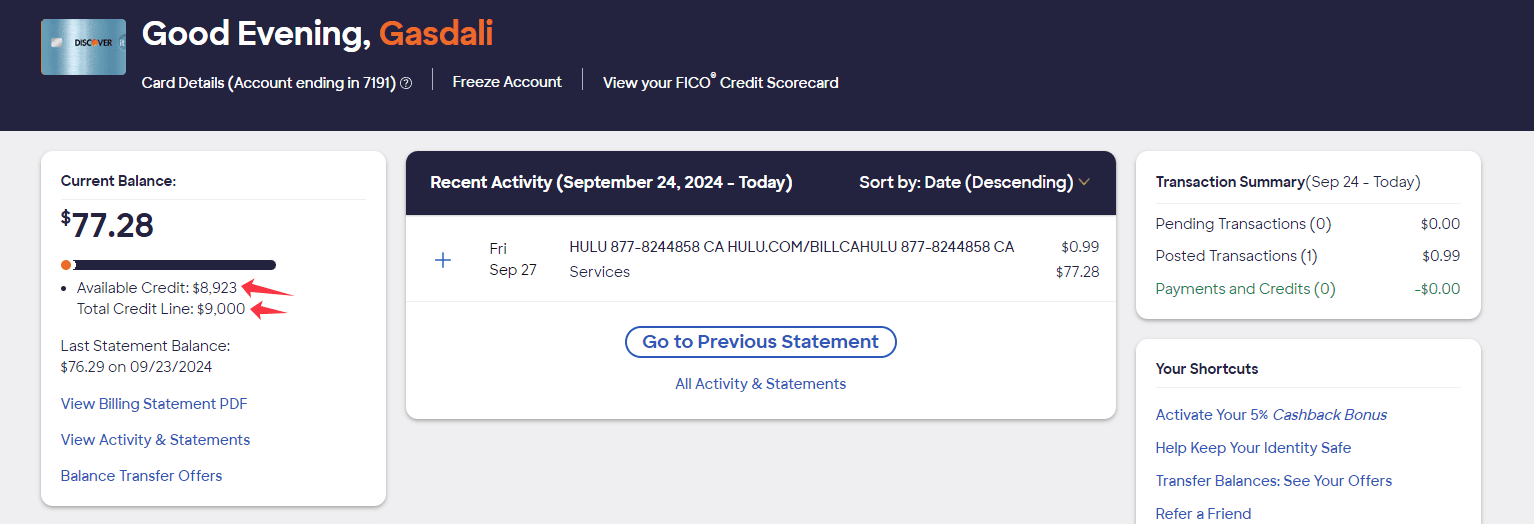Viewport: 1534px width, 524px height.
Task: Select the Freeze Account option
Action: tap(507, 82)
